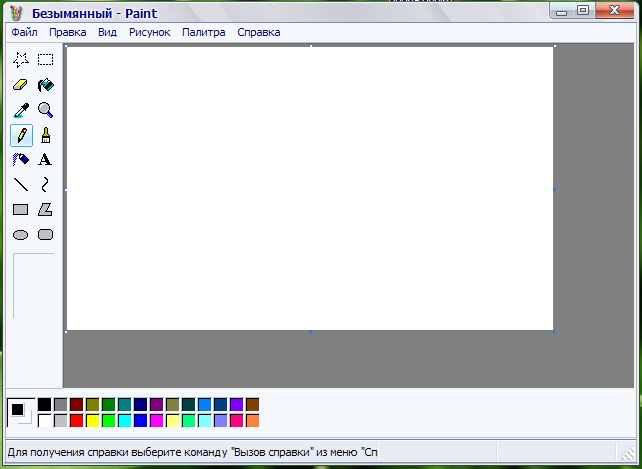Pick the purple color swatch in top row
This screenshot has height=469, width=642.
point(156,405)
